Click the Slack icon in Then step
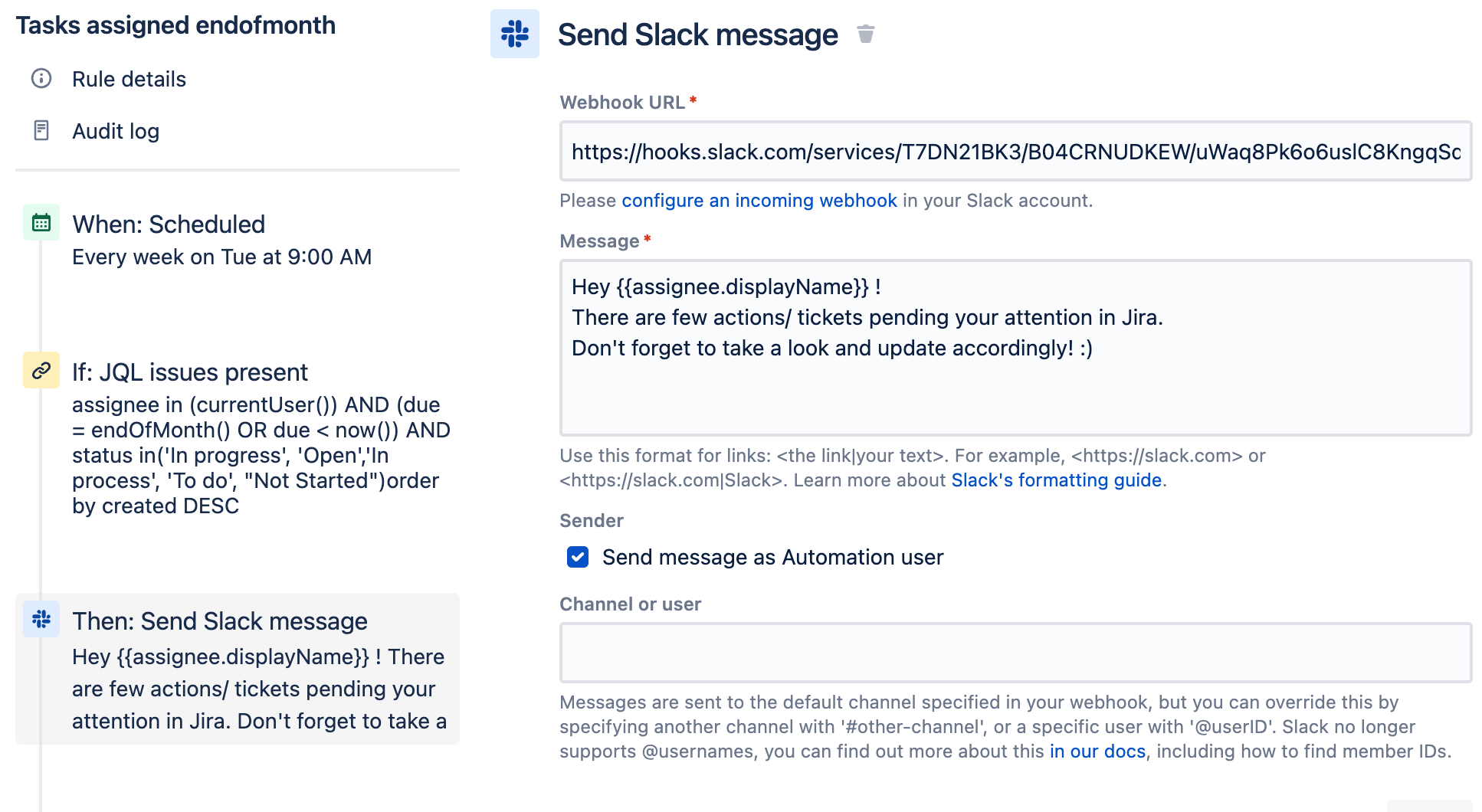Screen dimensions: 1482x812 (41, 619)
